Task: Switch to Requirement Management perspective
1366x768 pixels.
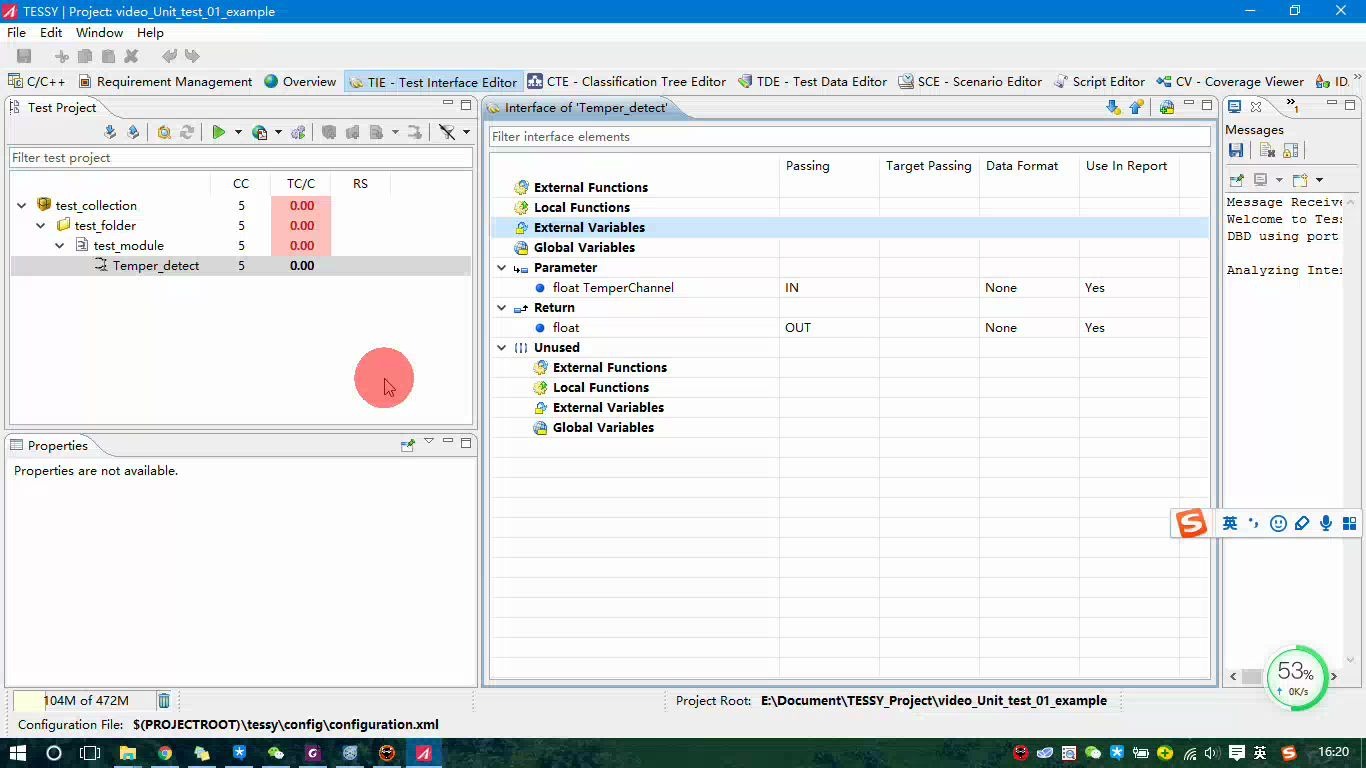Action: pos(165,82)
